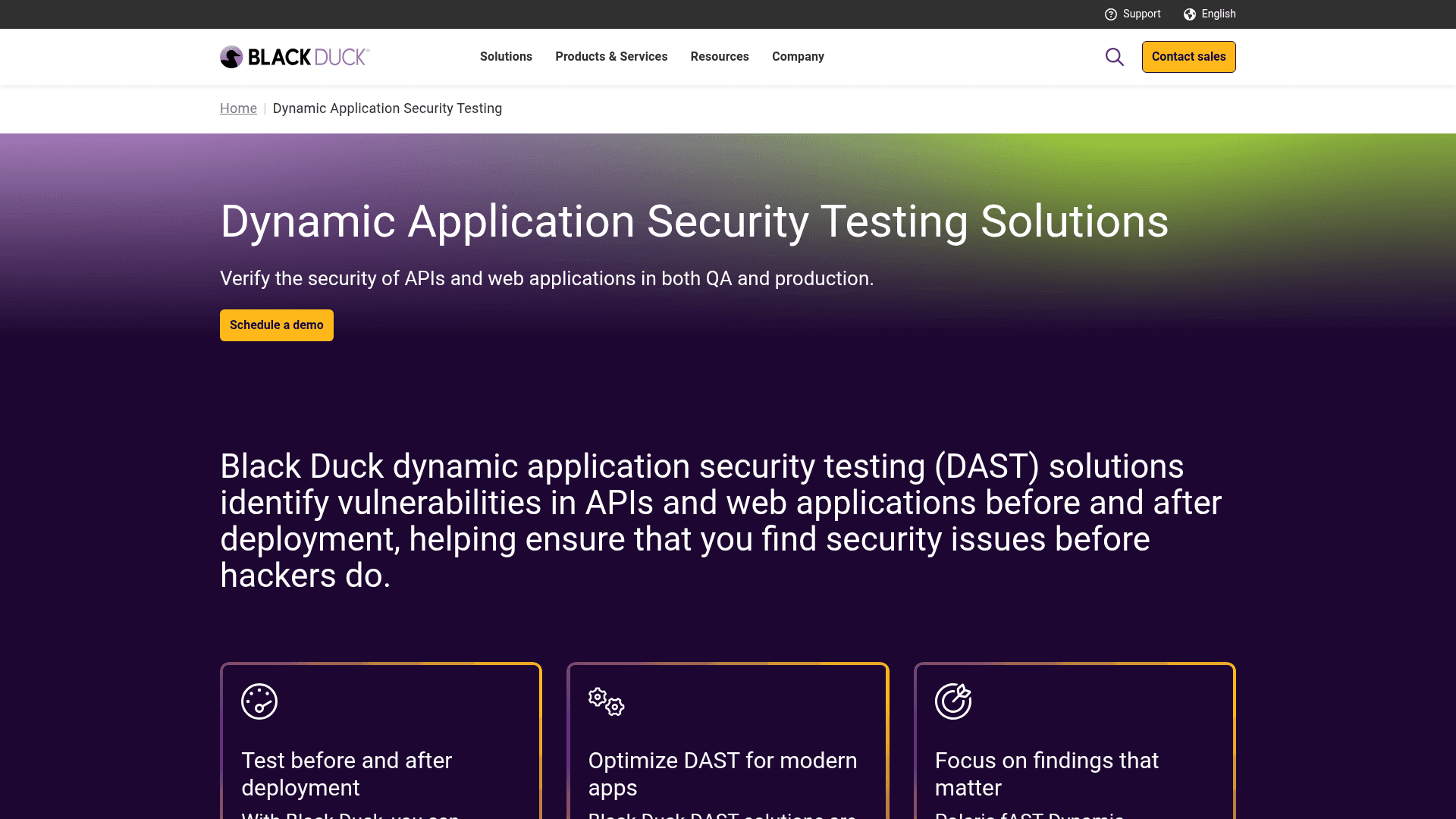Open the Support link
1456x819 pixels.
(1141, 14)
